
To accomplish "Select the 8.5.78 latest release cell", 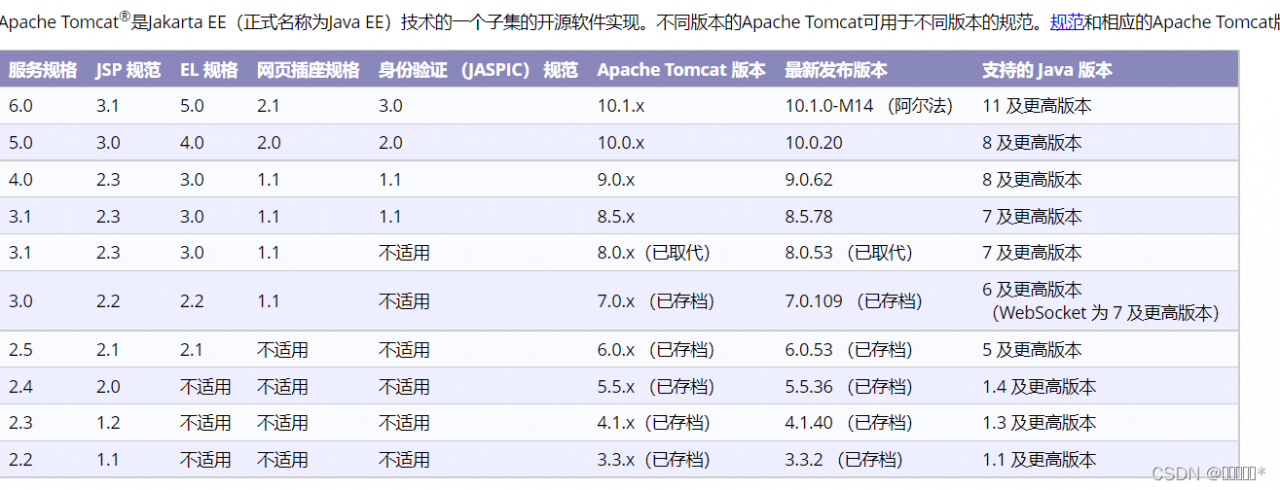I will [809, 216].
